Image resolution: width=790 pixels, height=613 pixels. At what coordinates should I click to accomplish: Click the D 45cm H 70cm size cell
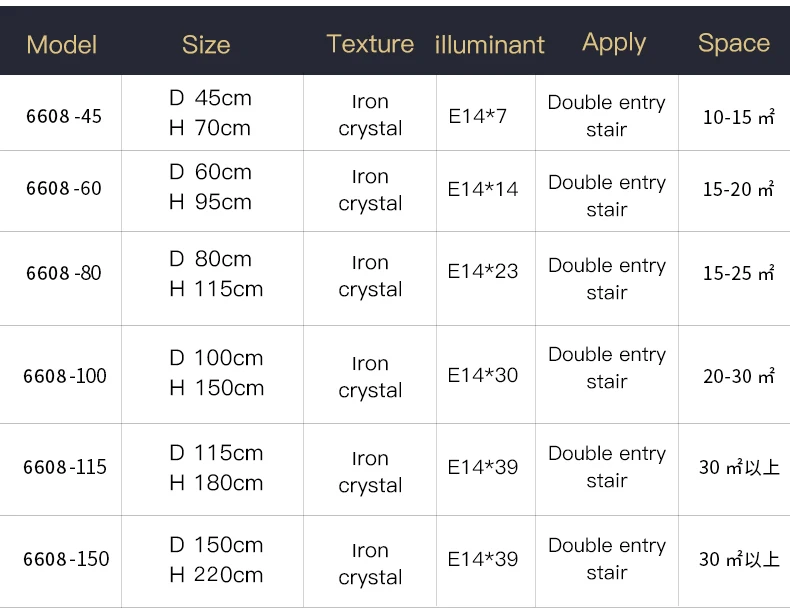coord(210,113)
